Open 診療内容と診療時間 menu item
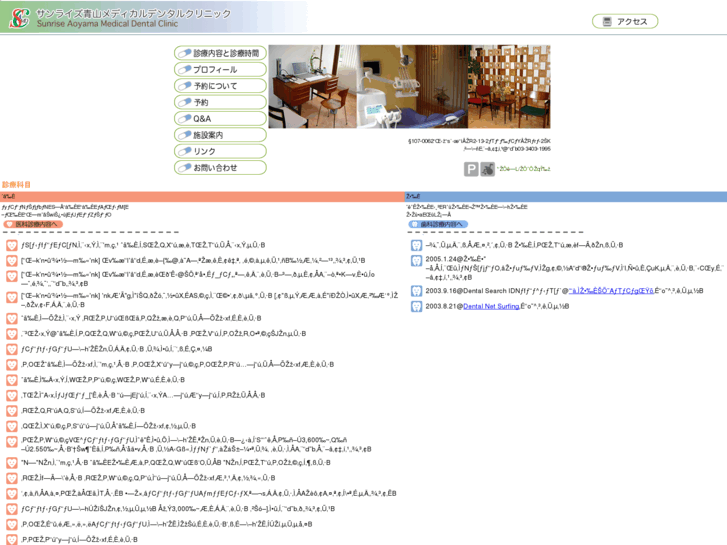727x545 pixels. click(x=220, y=53)
